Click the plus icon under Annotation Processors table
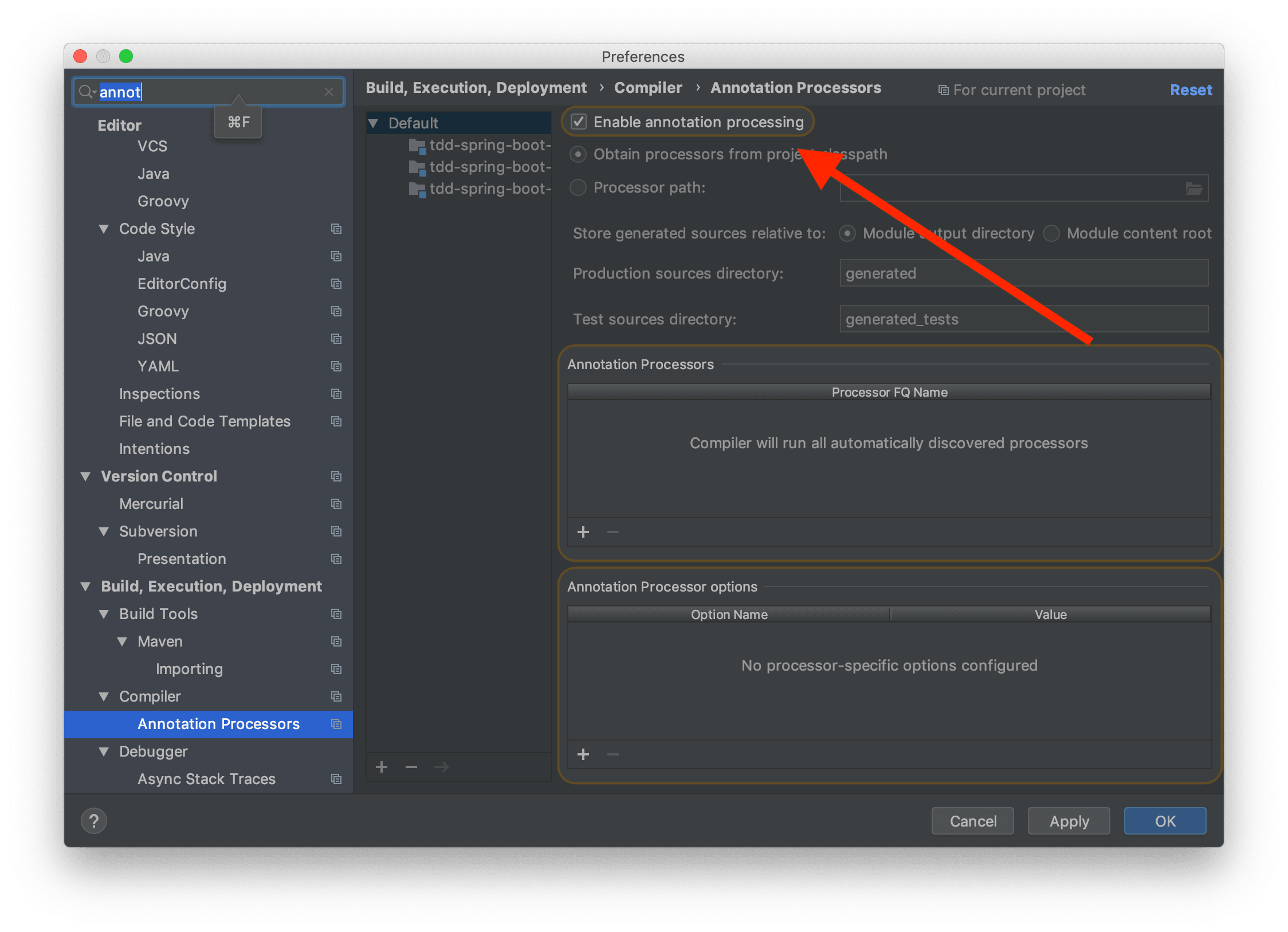This screenshot has height=932, width=1288. pyautogui.click(x=583, y=532)
